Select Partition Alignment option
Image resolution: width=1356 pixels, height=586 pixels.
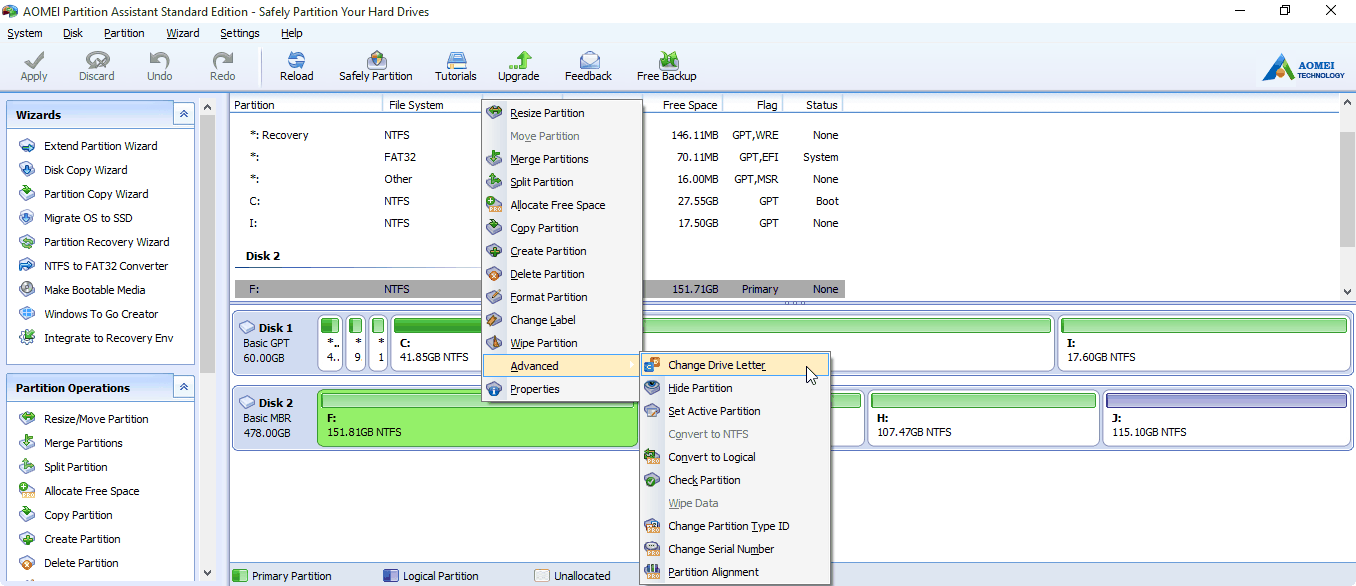[x=735, y=572]
